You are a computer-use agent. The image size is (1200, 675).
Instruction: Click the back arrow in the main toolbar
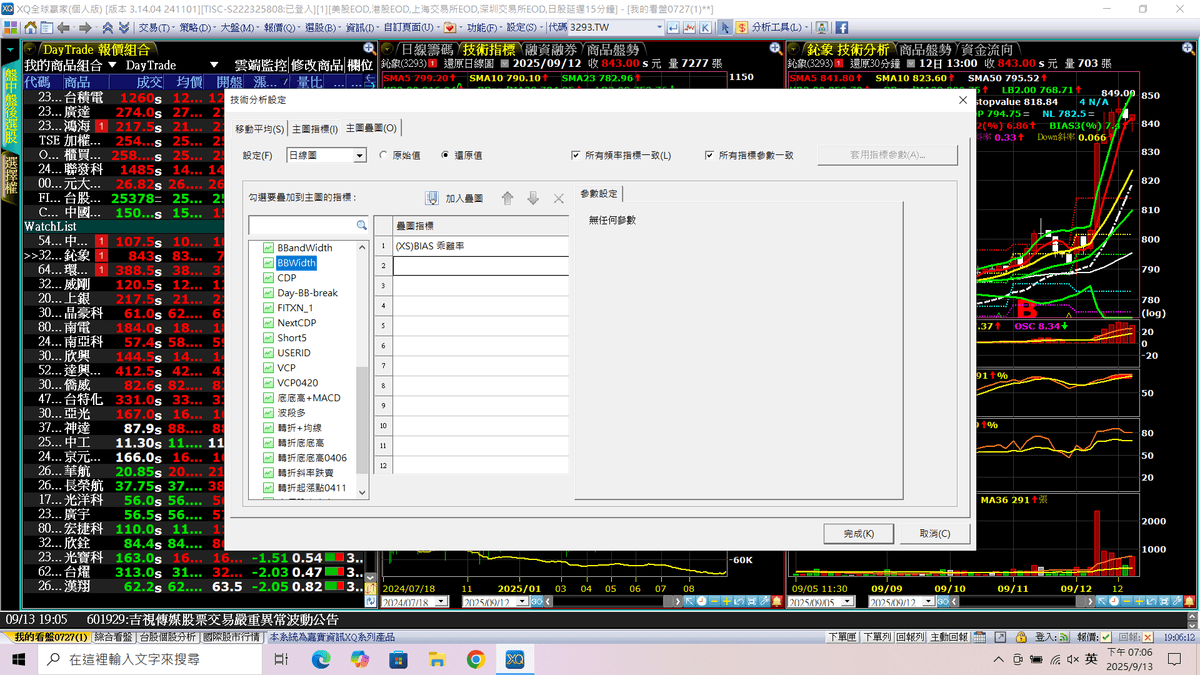[x=63, y=28]
